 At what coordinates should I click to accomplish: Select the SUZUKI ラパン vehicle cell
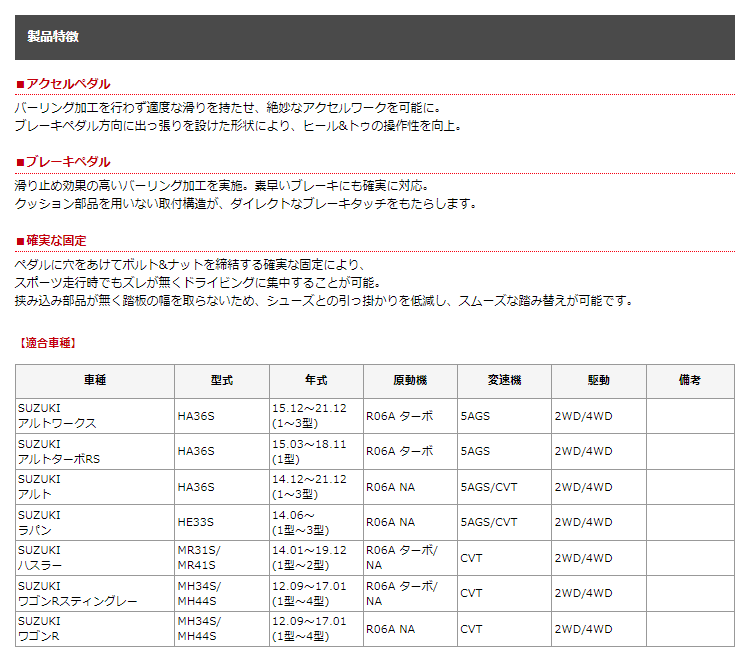coord(95,522)
